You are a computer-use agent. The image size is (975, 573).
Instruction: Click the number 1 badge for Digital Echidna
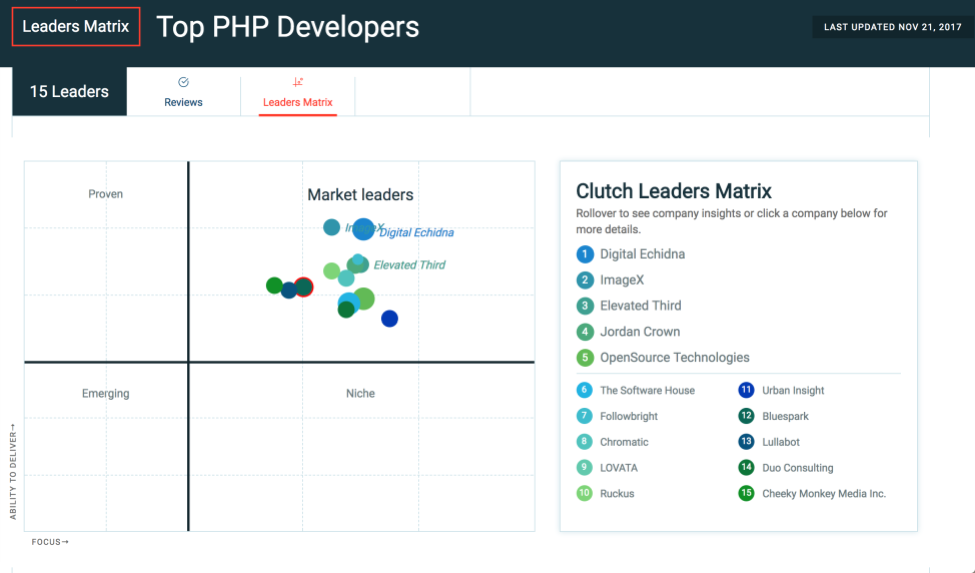click(585, 254)
